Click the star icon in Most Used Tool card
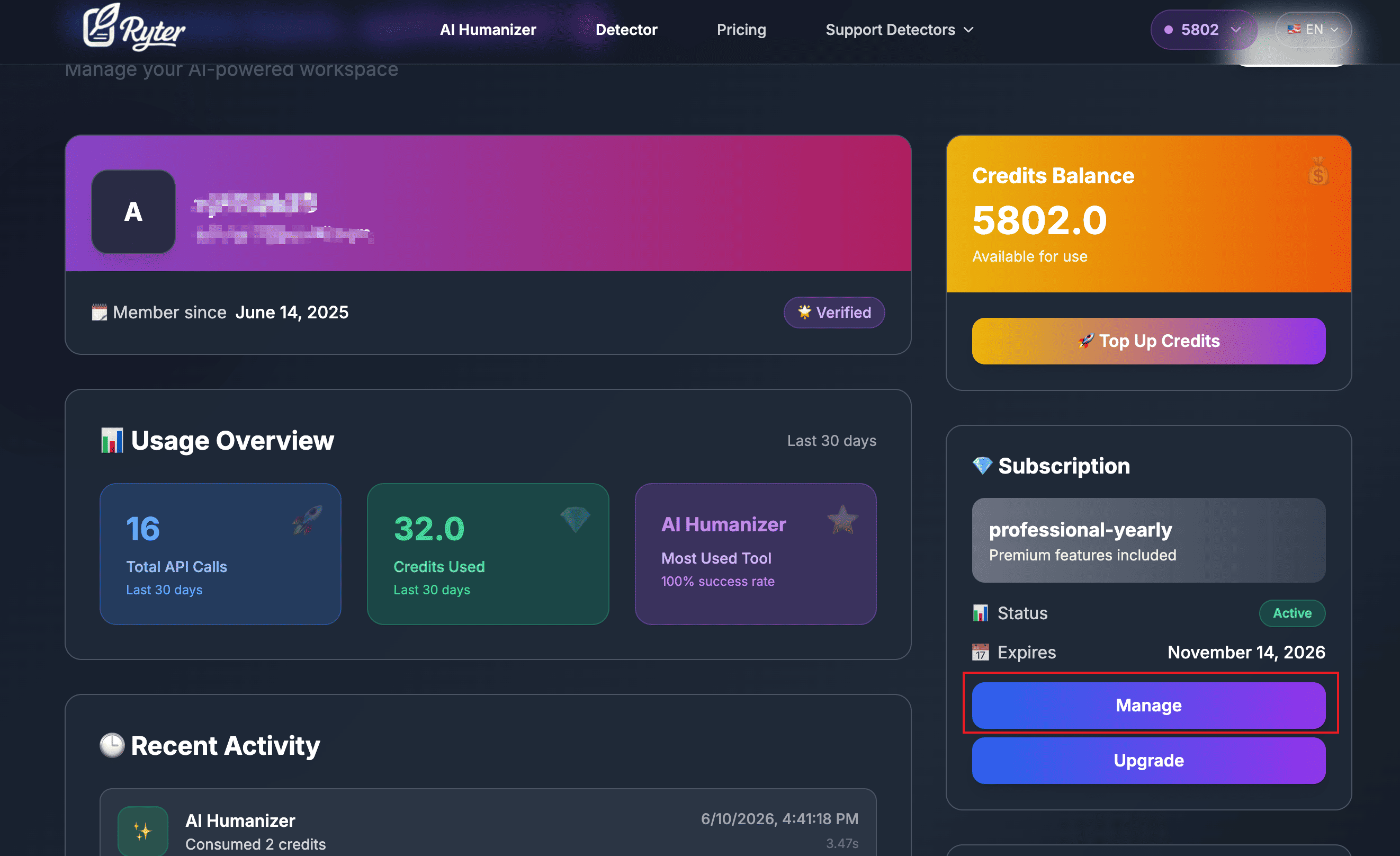 [x=842, y=520]
